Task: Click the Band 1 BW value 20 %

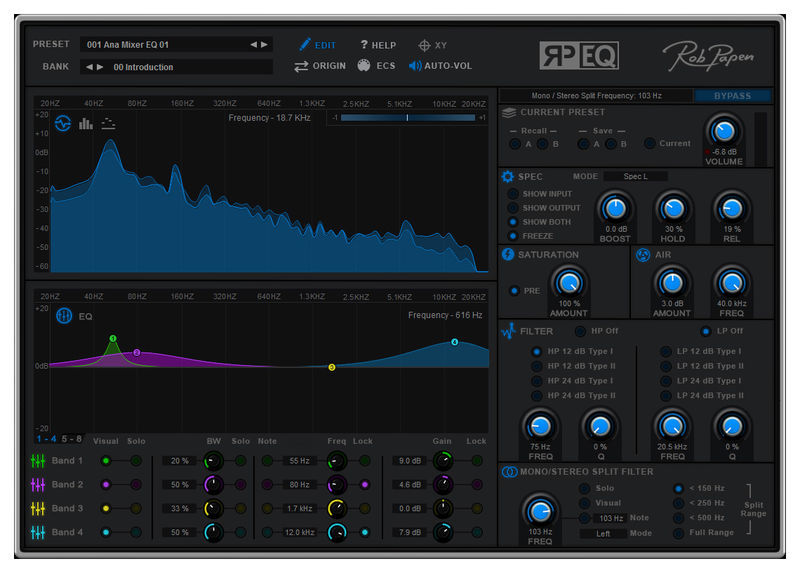Action: (x=180, y=461)
